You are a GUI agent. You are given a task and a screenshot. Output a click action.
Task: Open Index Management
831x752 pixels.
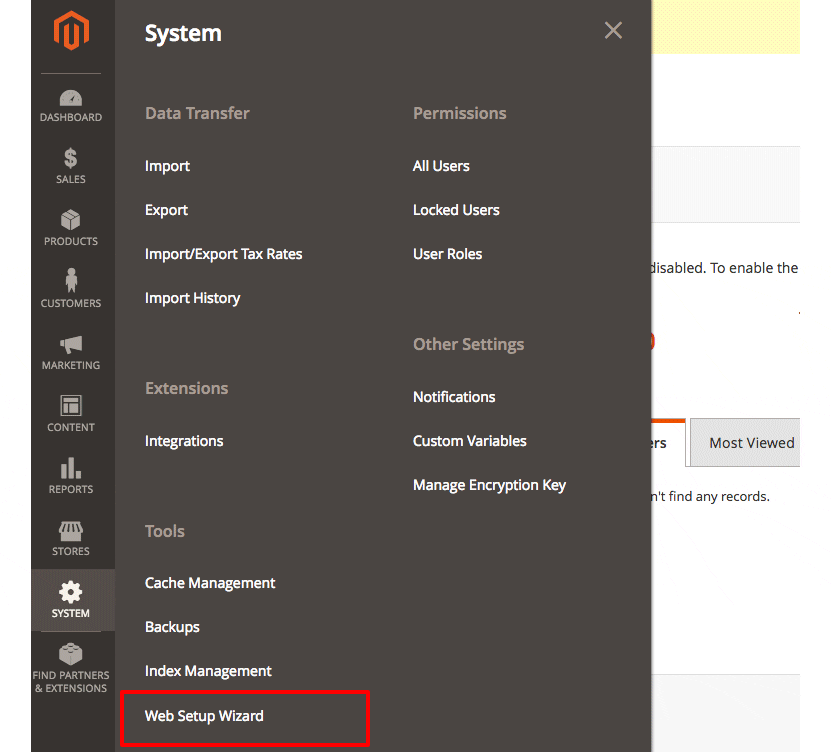[208, 671]
